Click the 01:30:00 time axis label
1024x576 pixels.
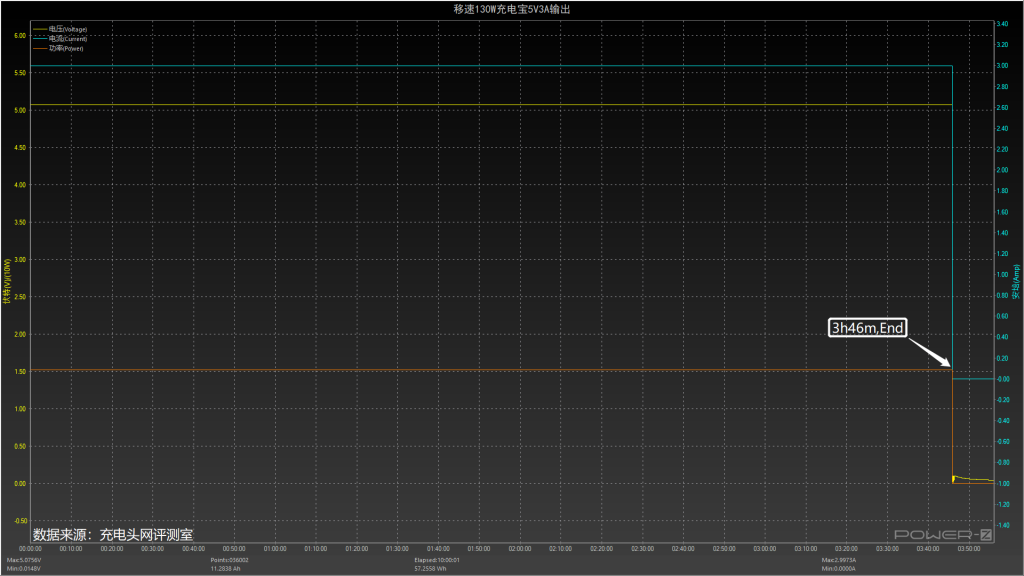click(397, 549)
